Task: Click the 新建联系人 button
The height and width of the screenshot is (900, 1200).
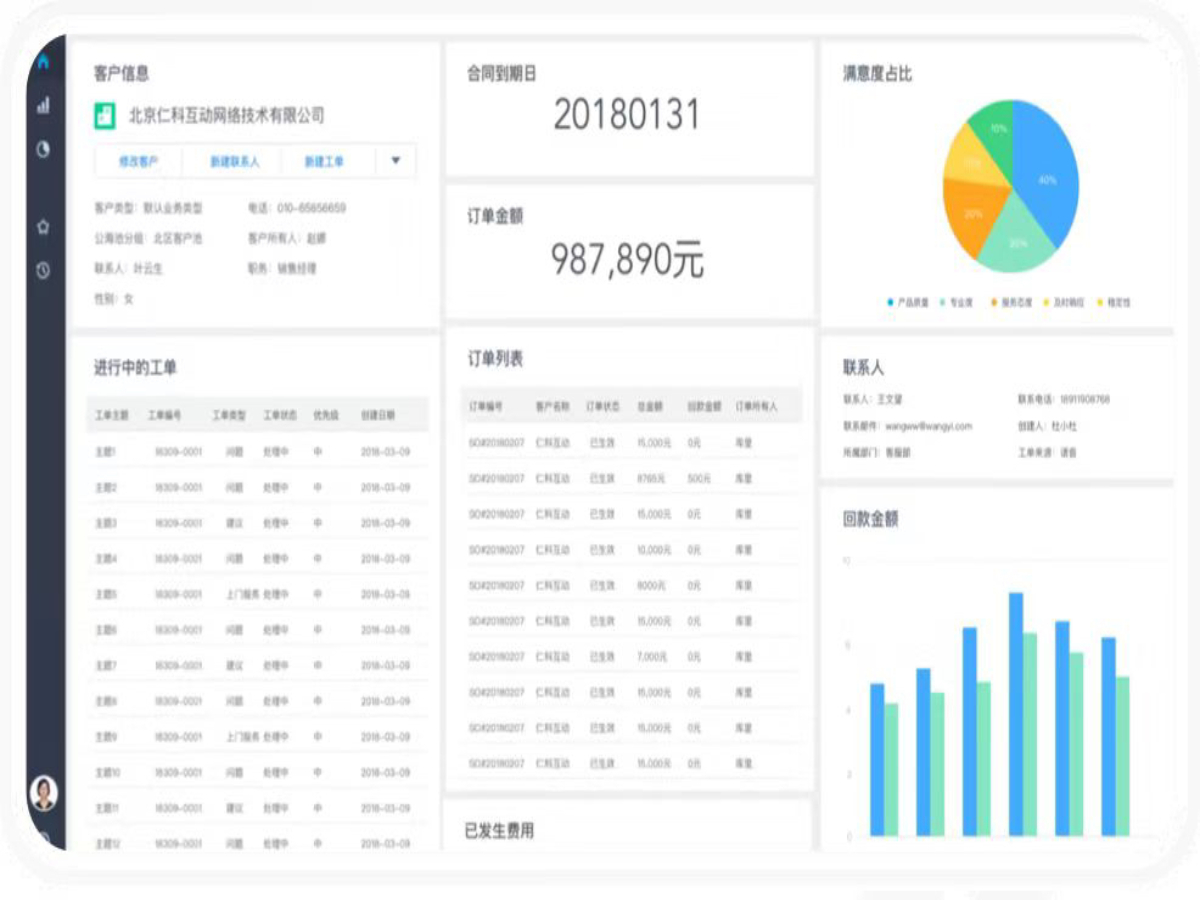Action: 234,161
